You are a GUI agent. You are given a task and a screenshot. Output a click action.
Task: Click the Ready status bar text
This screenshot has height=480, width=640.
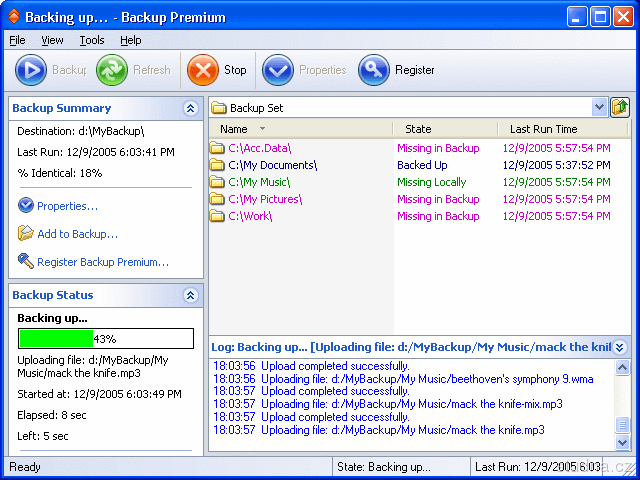25,467
